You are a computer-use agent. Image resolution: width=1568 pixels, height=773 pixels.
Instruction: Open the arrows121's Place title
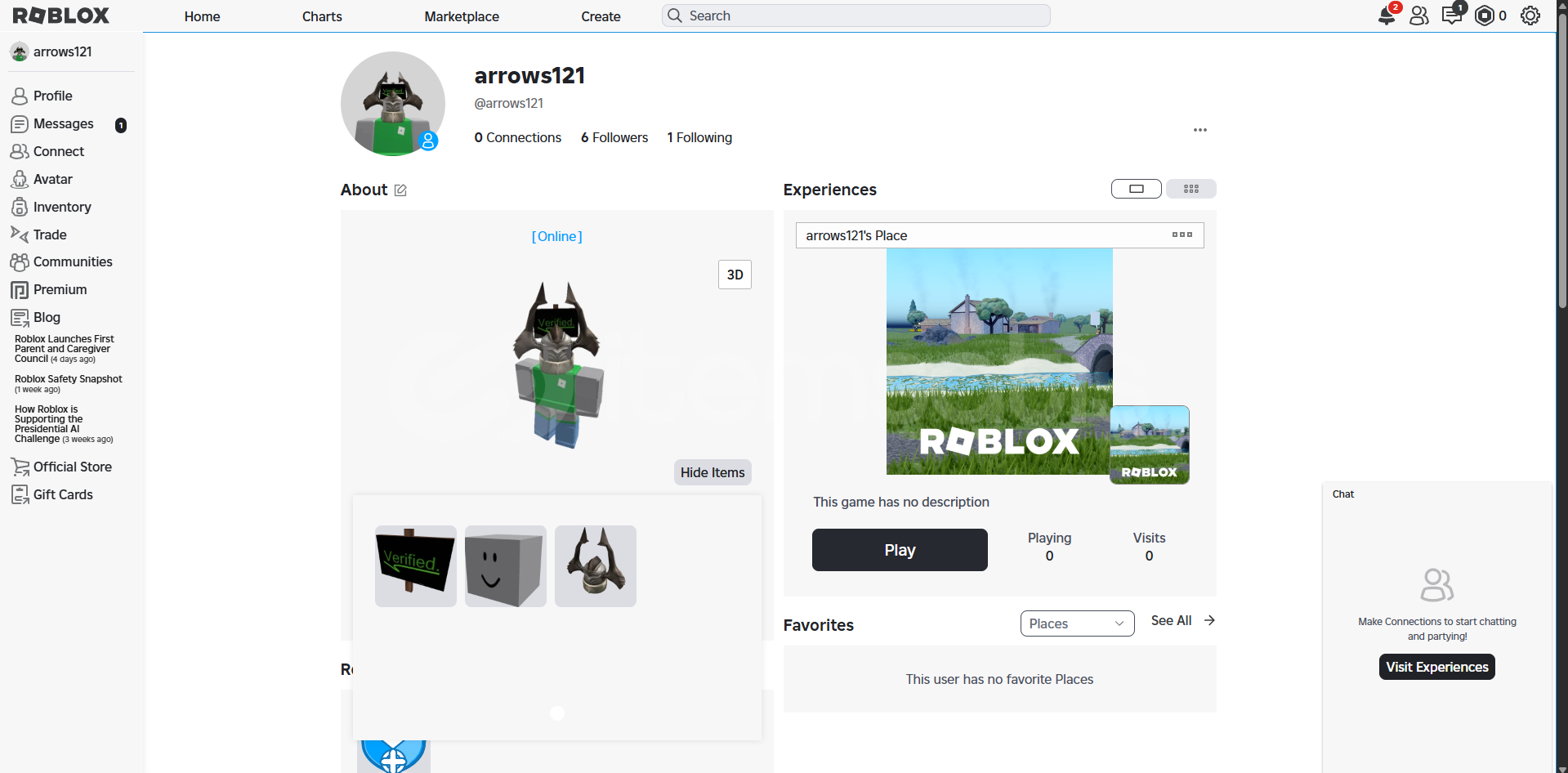tap(856, 235)
